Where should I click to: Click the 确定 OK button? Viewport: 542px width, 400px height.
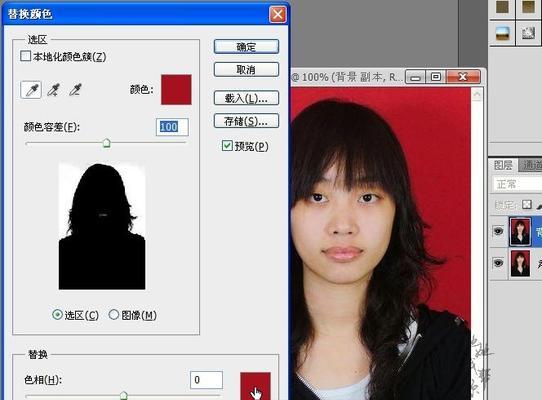point(246,47)
